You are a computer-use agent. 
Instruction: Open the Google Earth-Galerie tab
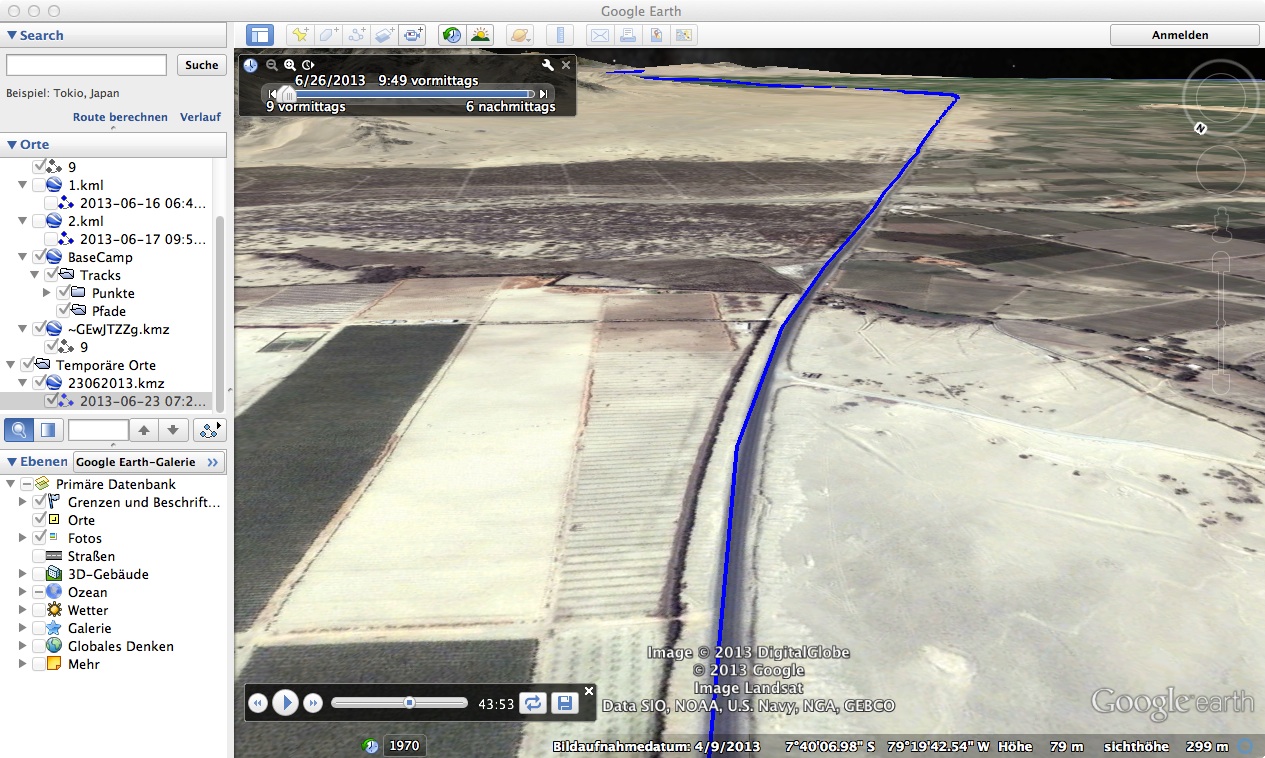tap(148, 462)
